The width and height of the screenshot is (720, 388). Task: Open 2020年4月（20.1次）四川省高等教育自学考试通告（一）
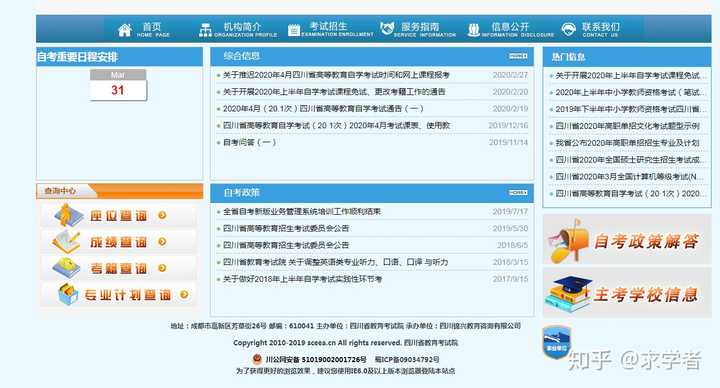click(x=323, y=109)
